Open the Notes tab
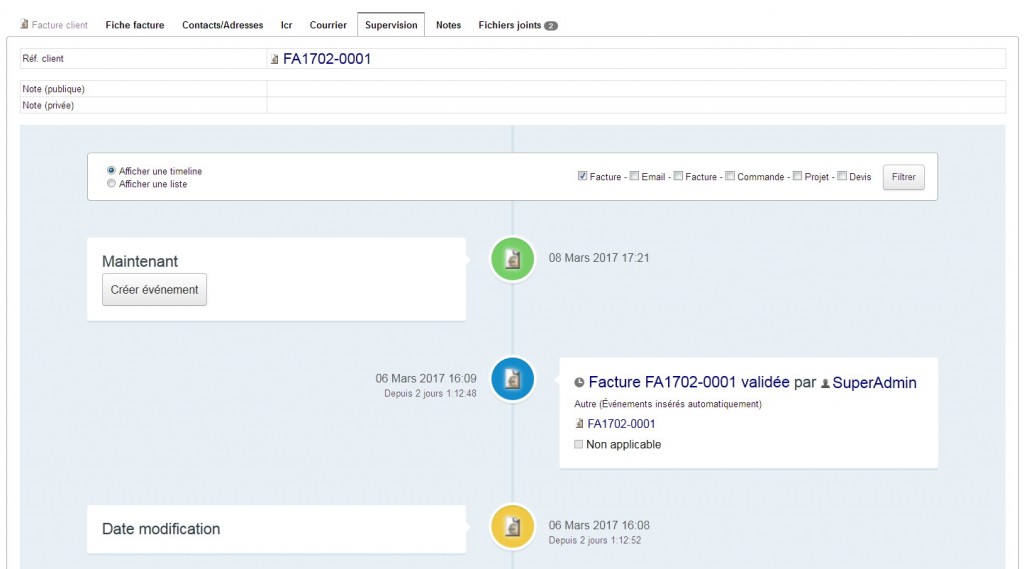 point(449,25)
